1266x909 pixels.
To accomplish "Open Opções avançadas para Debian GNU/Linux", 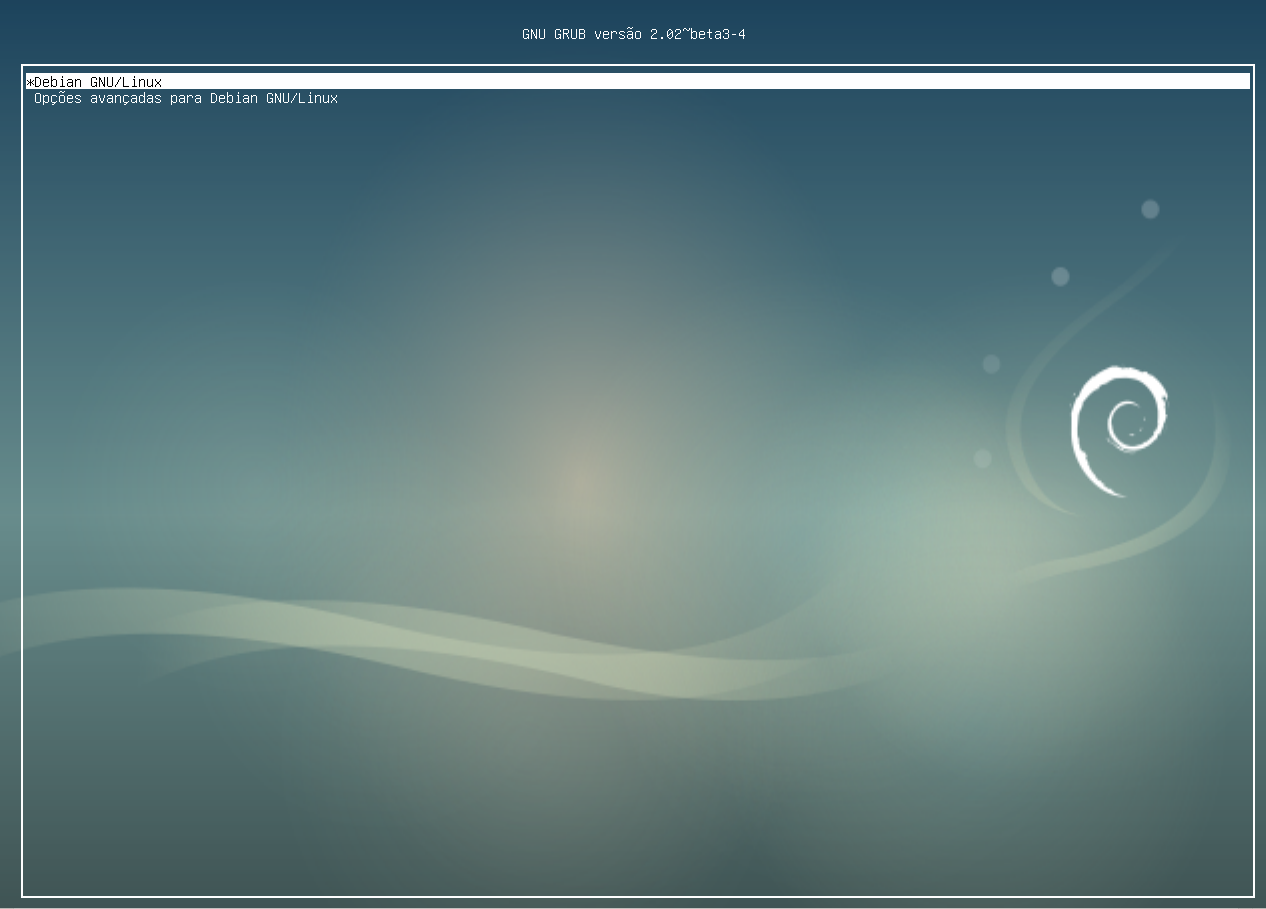I will tap(186, 98).
